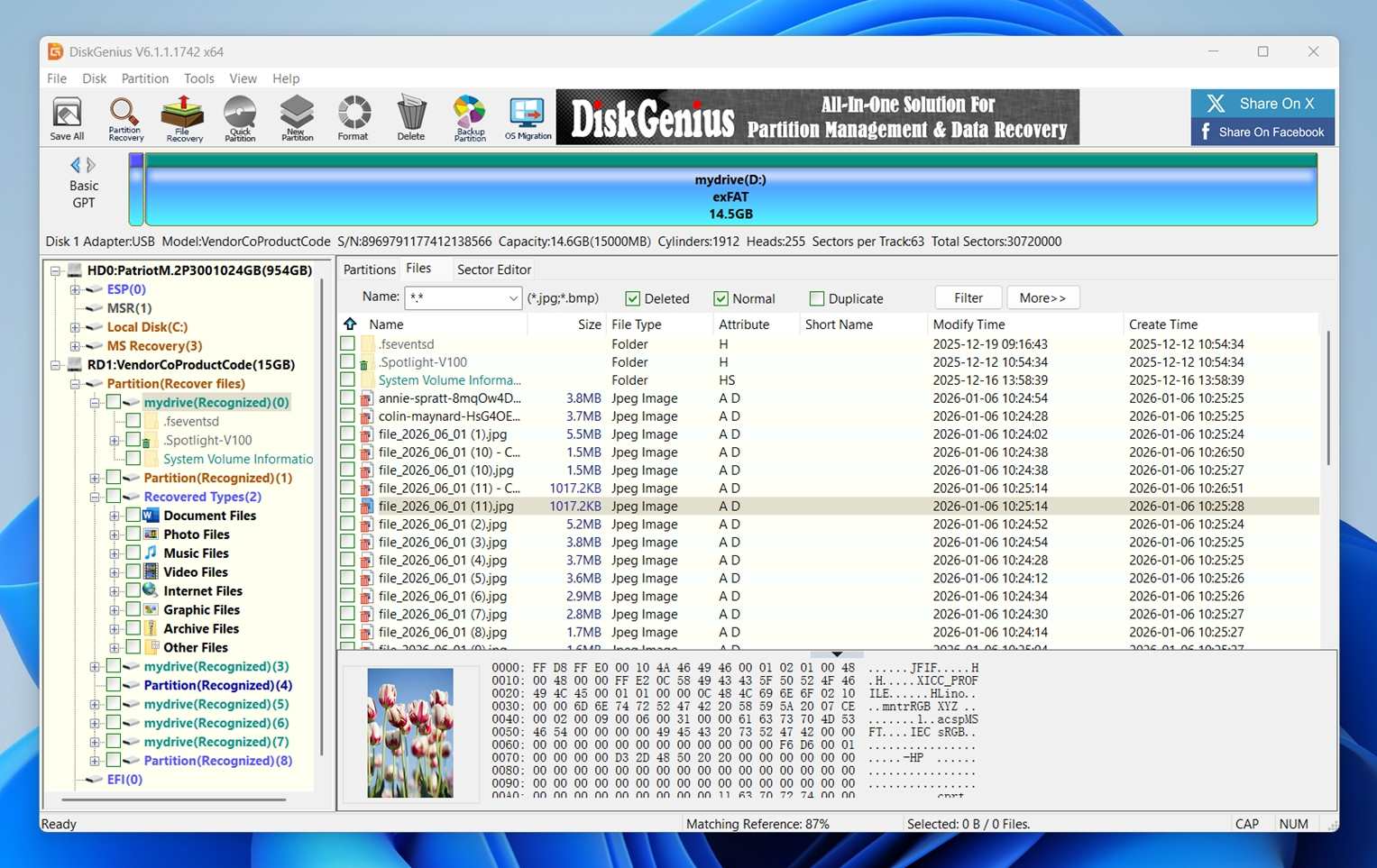Screen dimensions: 1377x868
Task: Click the Format toolbar icon
Action: coord(353,119)
